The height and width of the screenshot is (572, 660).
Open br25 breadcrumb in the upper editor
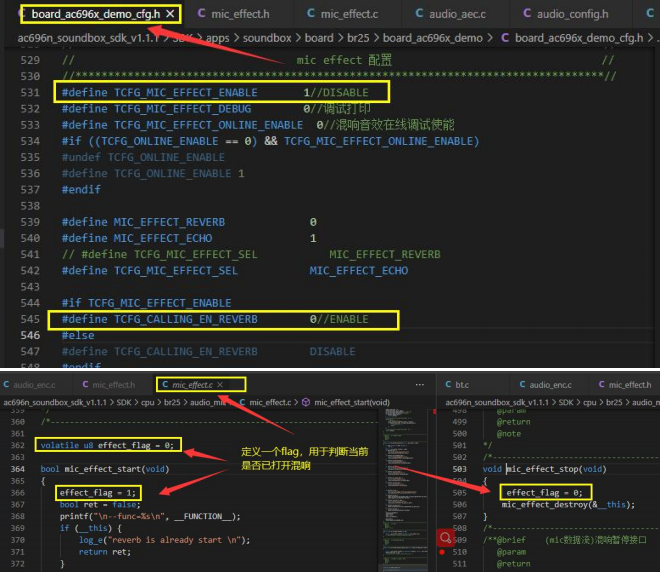358,38
